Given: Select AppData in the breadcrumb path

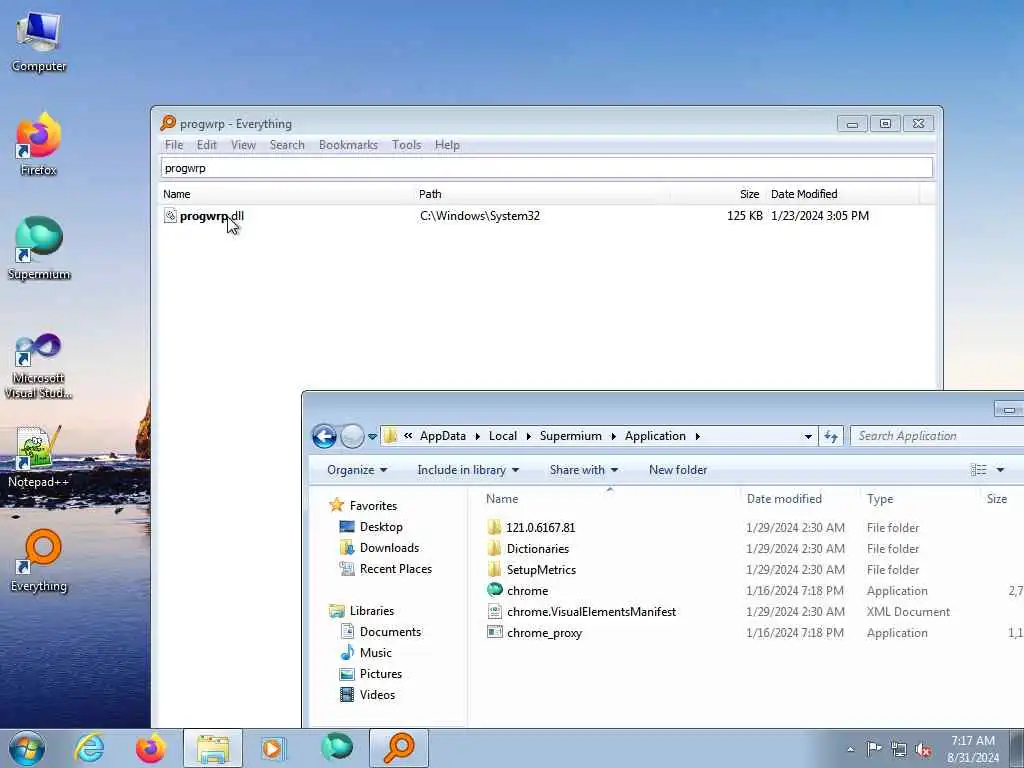Looking at the screenshot, I should tap(443, 436).
